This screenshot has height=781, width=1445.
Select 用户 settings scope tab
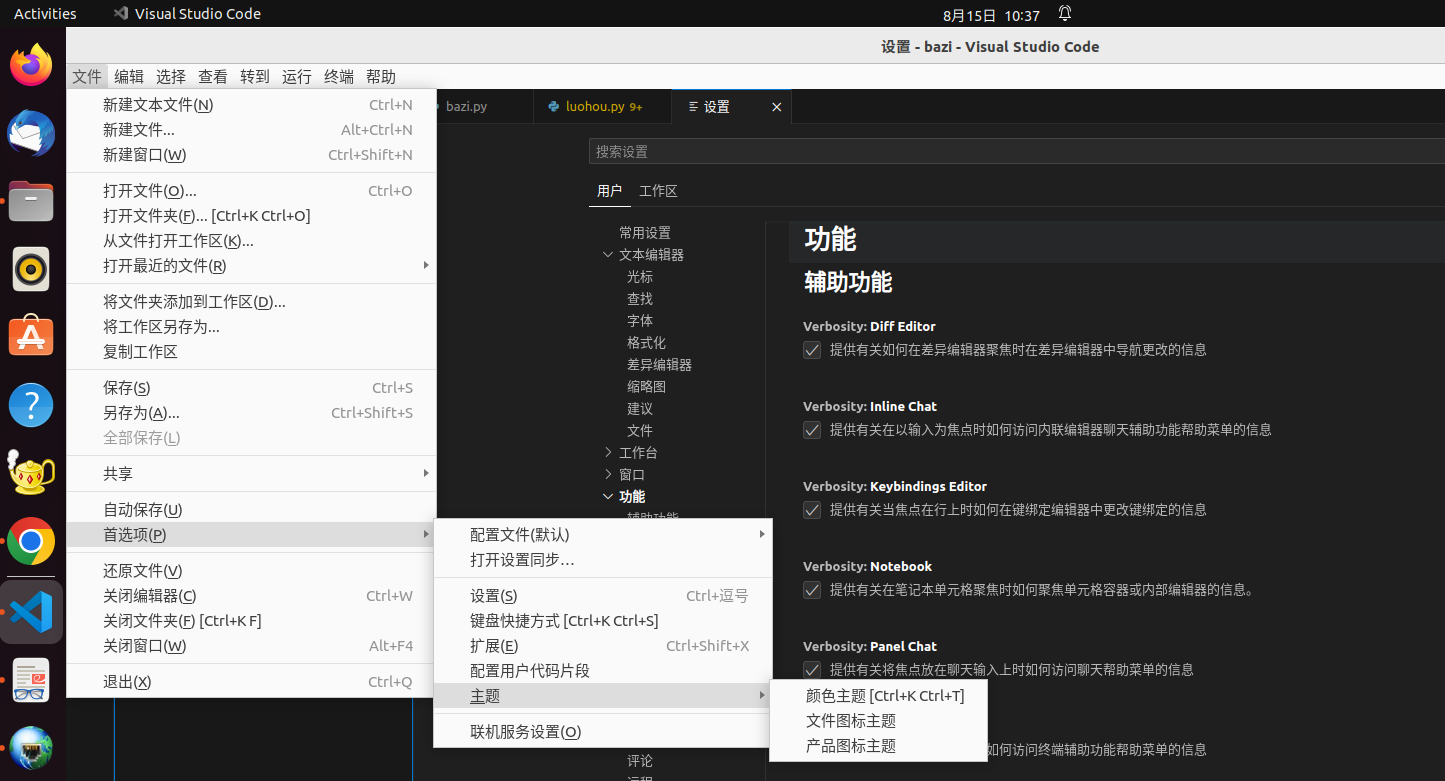[609, 191]
